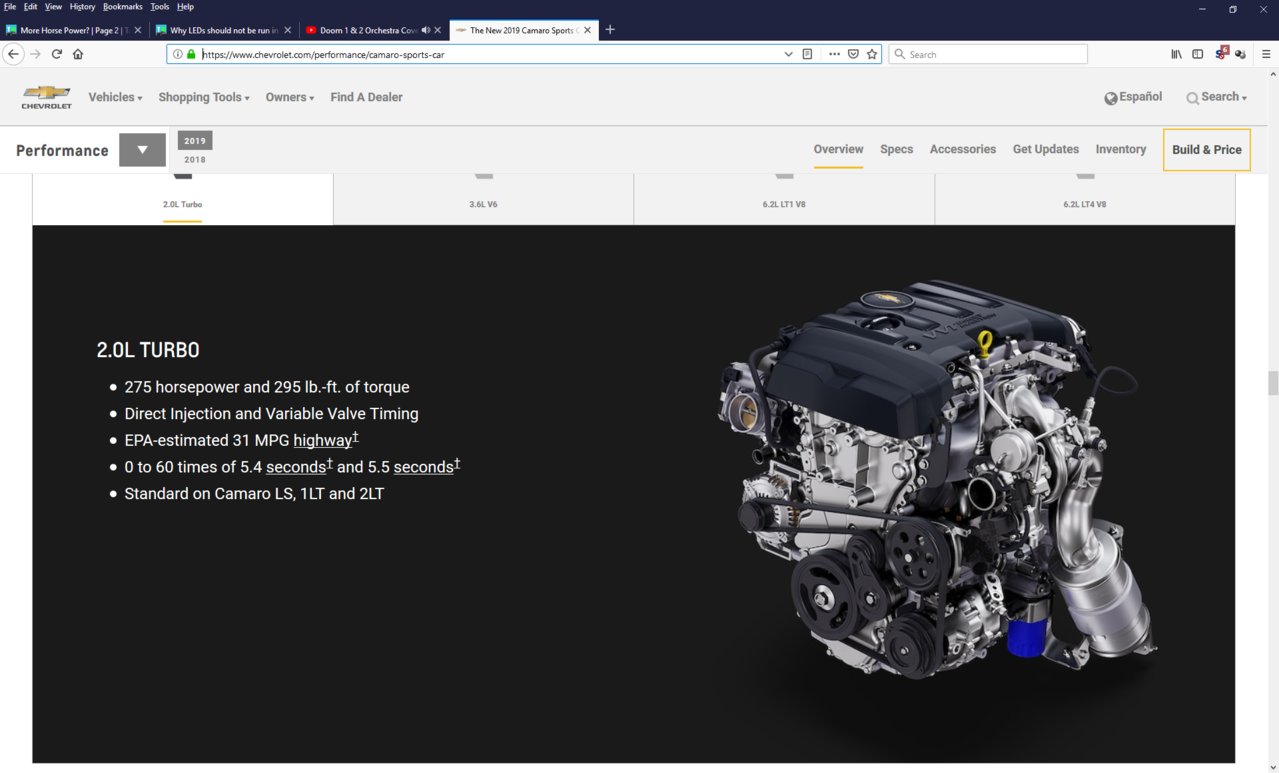Expand the Owners dropdown menu
This screenshot has height=773, width=1279.
click(x=290, y=97)
